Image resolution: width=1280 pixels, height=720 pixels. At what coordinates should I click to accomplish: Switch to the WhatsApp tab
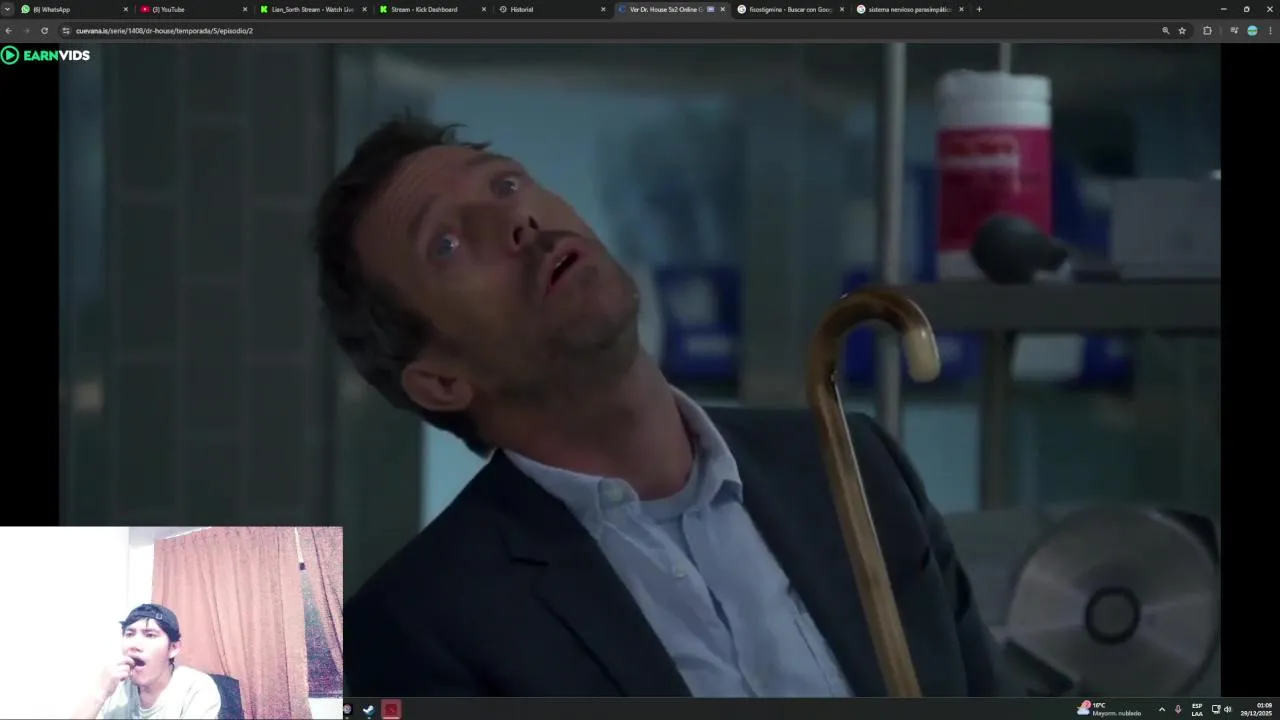coord(74,9)
